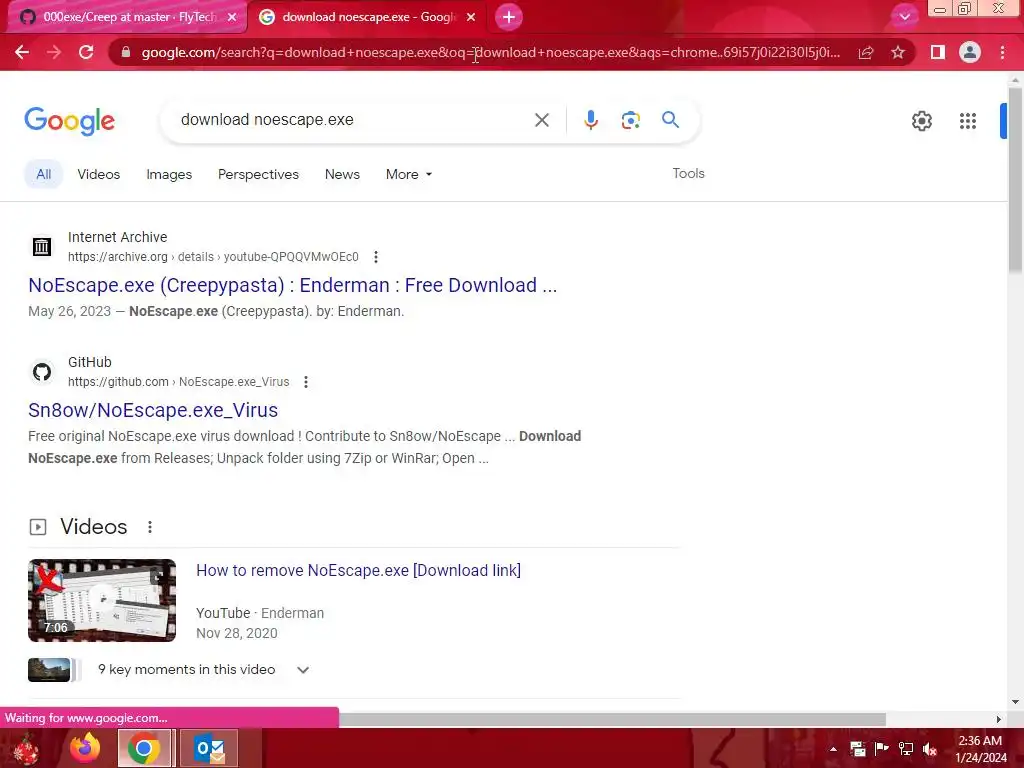The height and width of the screenshot is (768, 1024).
Task: Open Chrome's three-dot menu
Action: [1002, 52]
